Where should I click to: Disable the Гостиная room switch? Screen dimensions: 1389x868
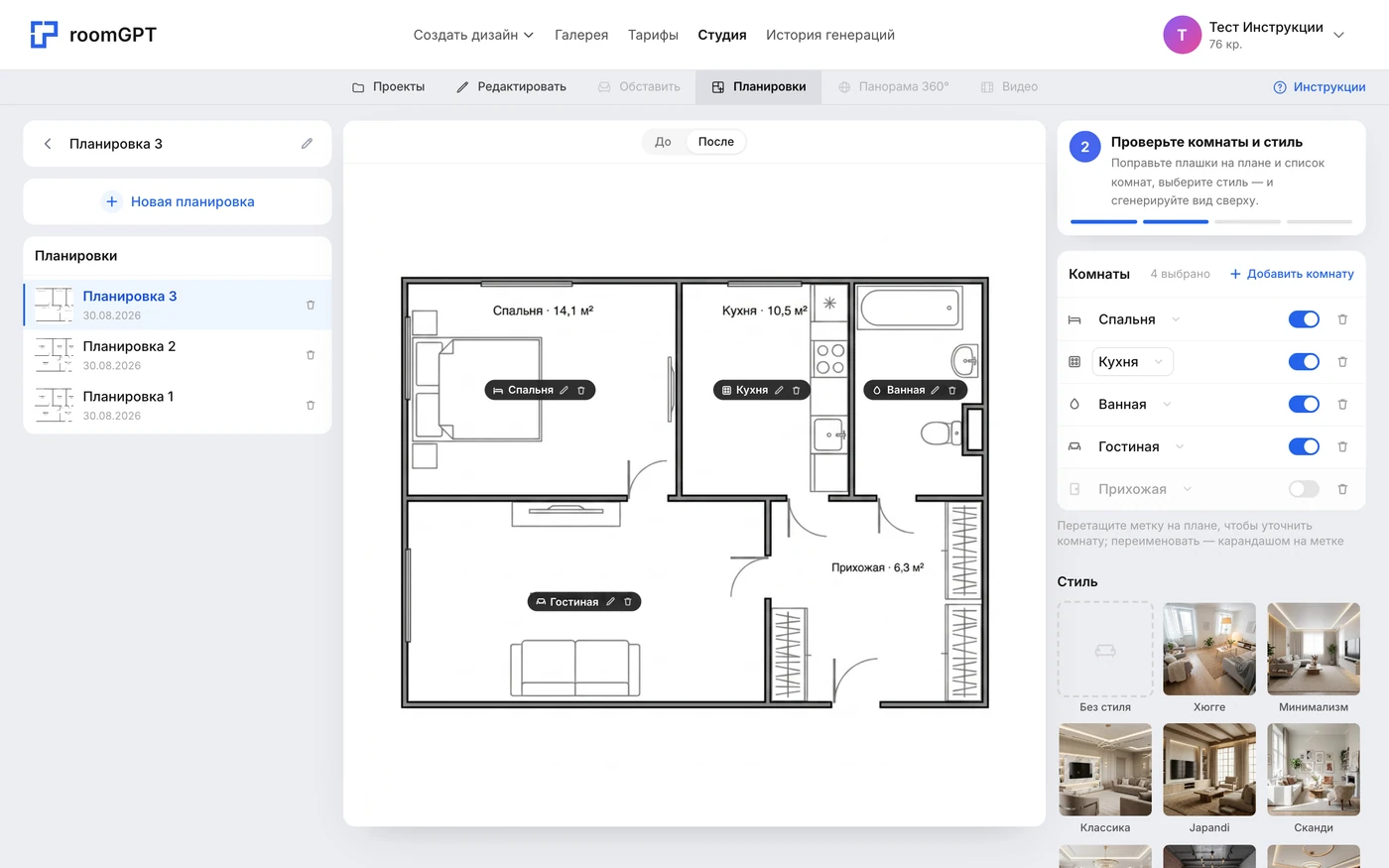1304,446
